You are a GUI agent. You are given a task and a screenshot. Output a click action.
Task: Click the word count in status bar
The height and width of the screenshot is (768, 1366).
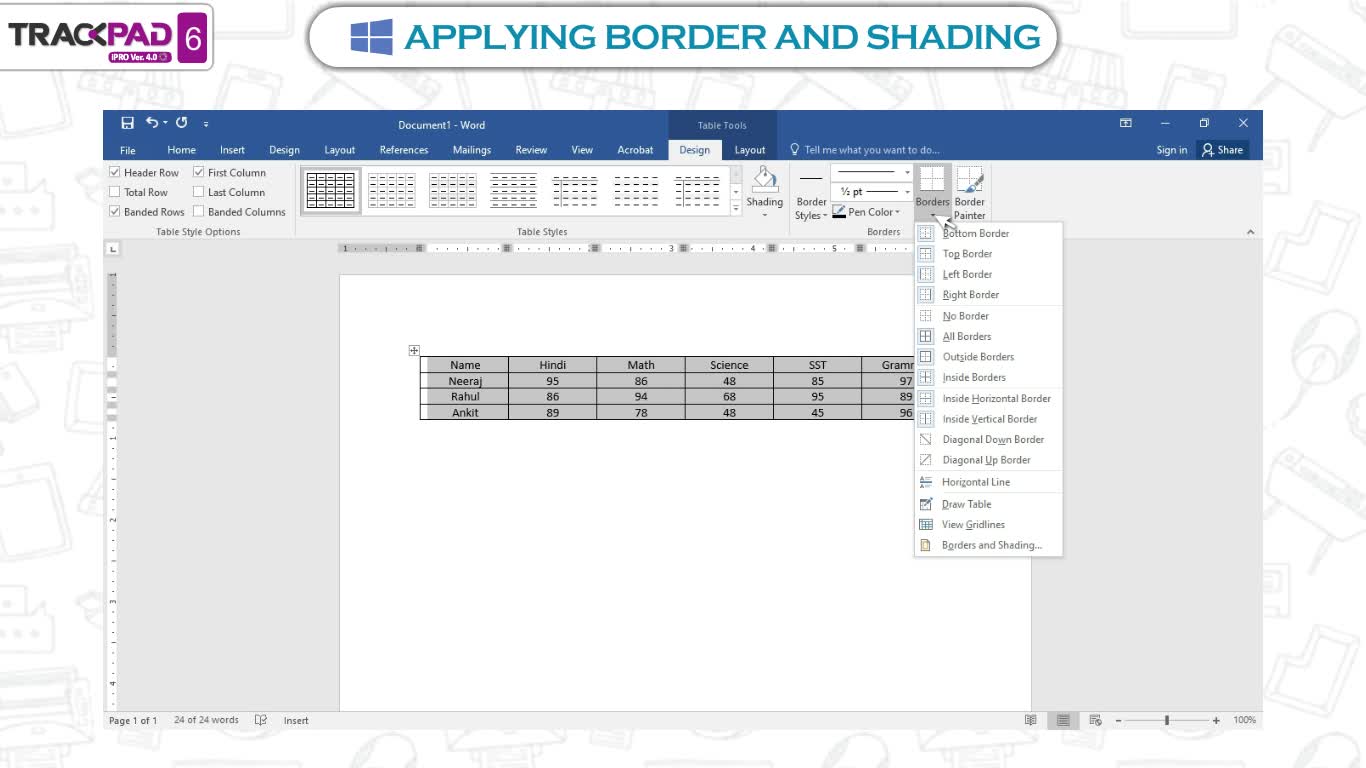(x=206, y=720)
